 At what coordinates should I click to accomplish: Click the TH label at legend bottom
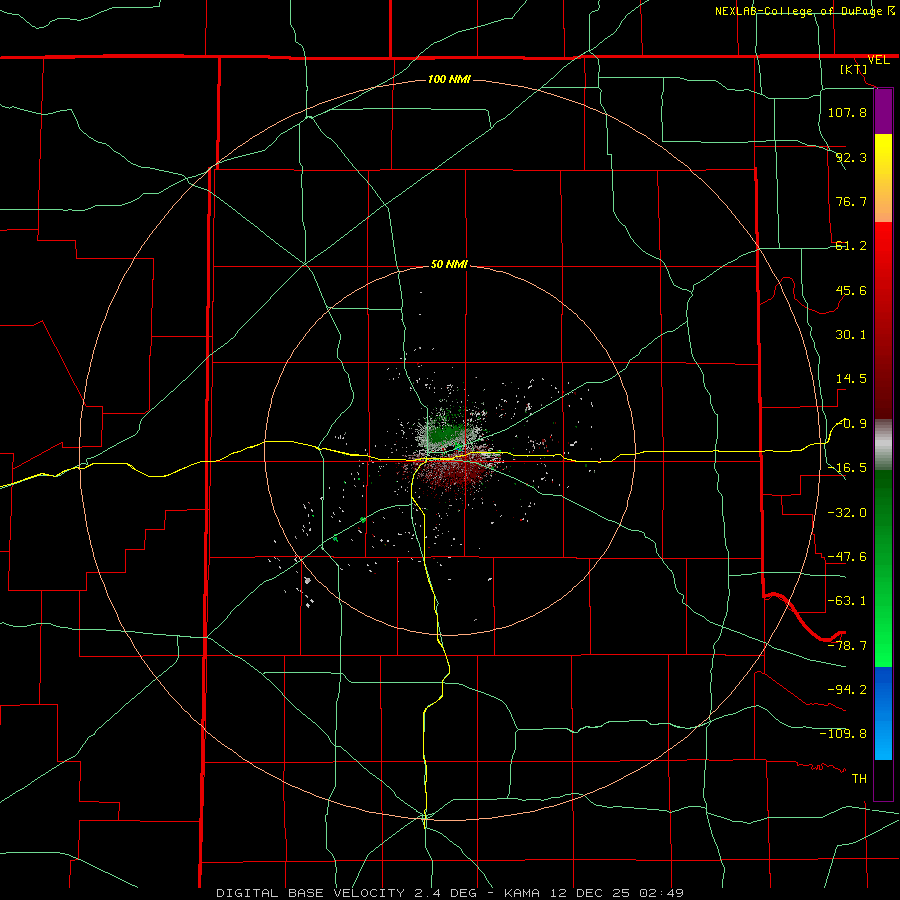[859, 779]
